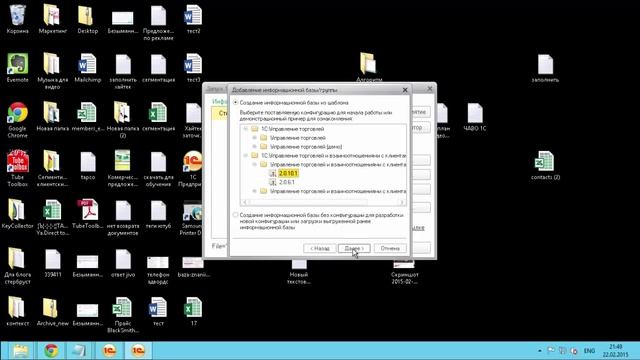This screenshot has width=640, height=360.
Task: Select template version 2.0.10.1
Action: [x=288, y=173]
